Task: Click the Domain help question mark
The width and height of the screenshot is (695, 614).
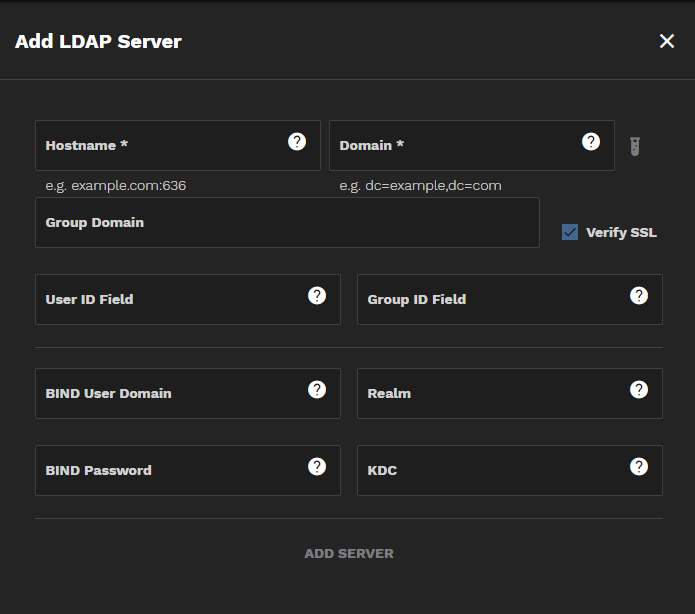Action: point(591,141)
